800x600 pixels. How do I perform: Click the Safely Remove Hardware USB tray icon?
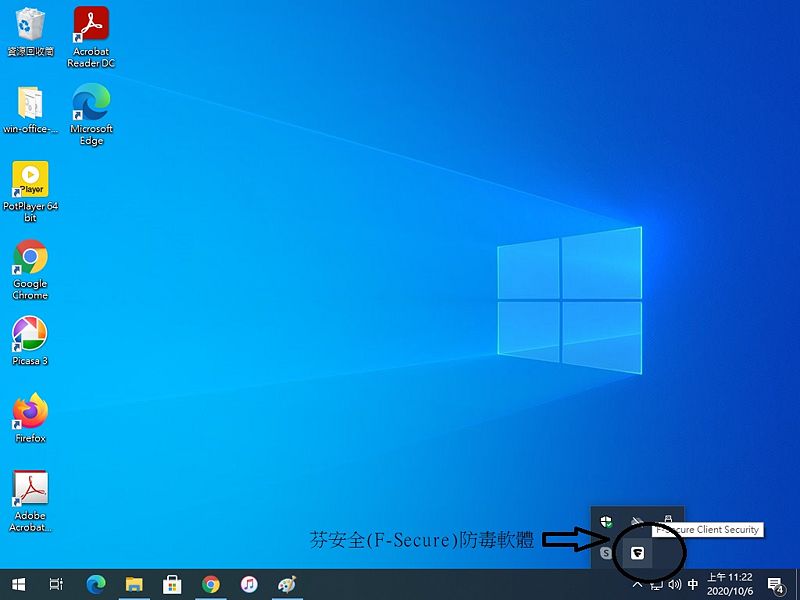pyautogui.click(x=668, y=520)
